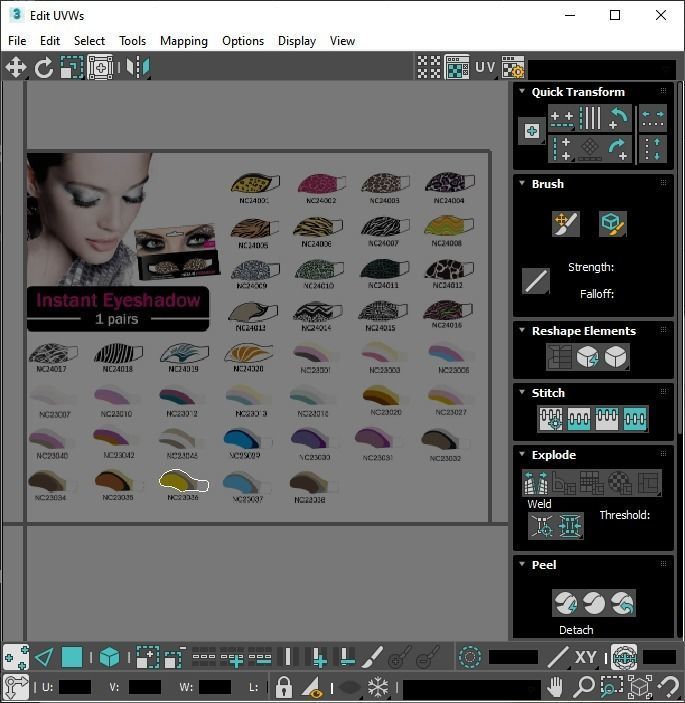Click Shrink UV selection icon
685x703 pixels.
point(175,658)
